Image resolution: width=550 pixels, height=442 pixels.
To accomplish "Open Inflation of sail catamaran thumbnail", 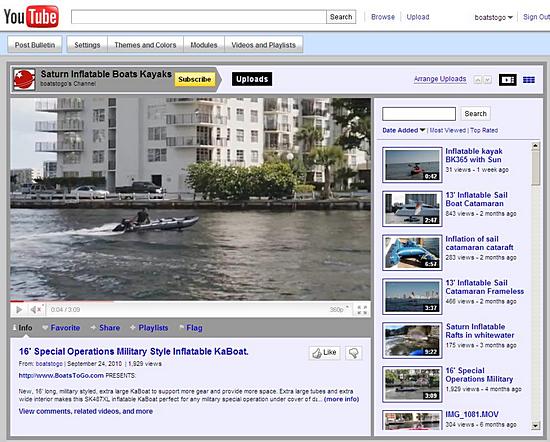I will click(412, 253).
